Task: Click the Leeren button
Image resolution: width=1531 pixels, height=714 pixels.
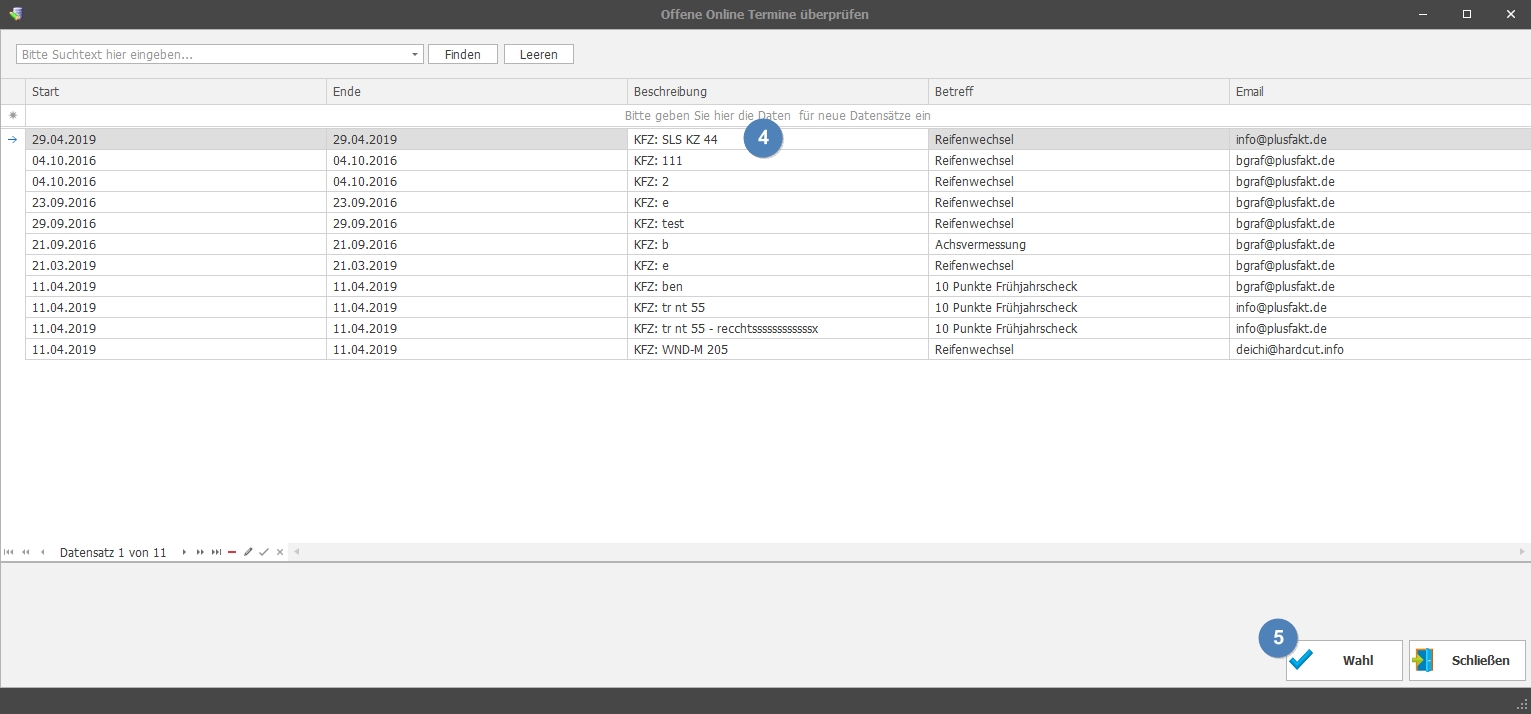Action: click(x=539, y=54)
